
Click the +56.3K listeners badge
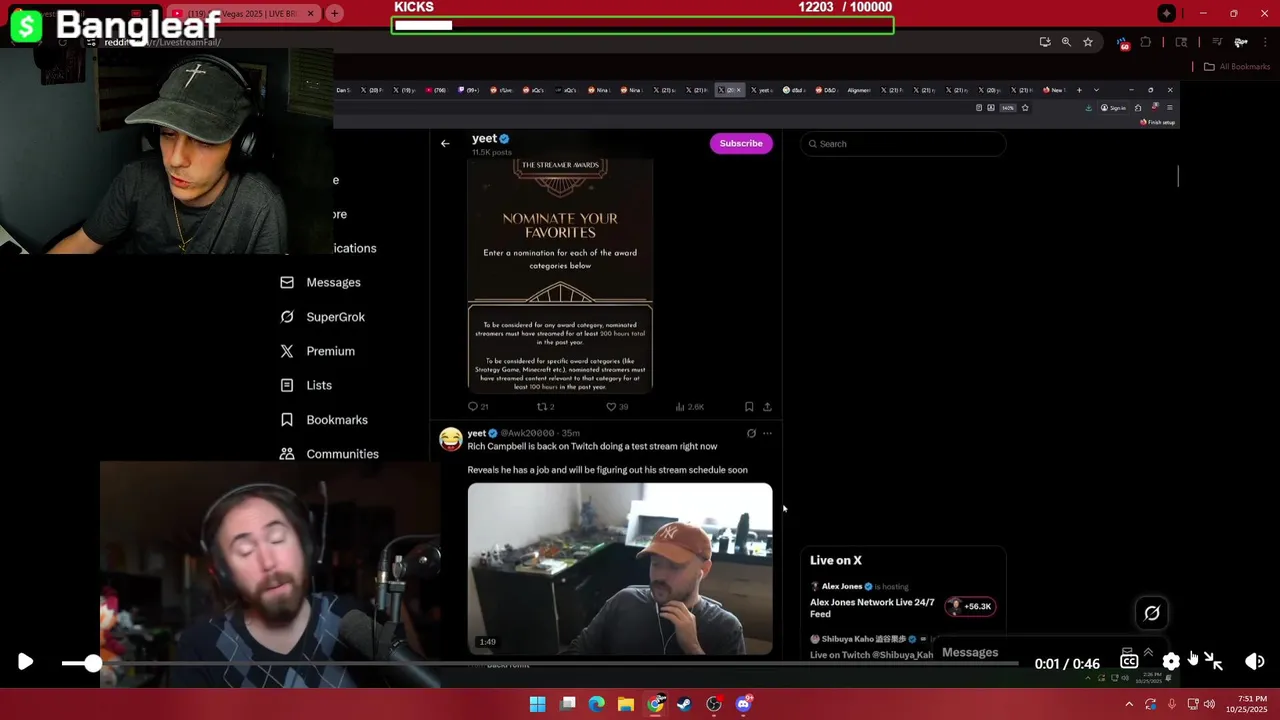tap(970, 606)
